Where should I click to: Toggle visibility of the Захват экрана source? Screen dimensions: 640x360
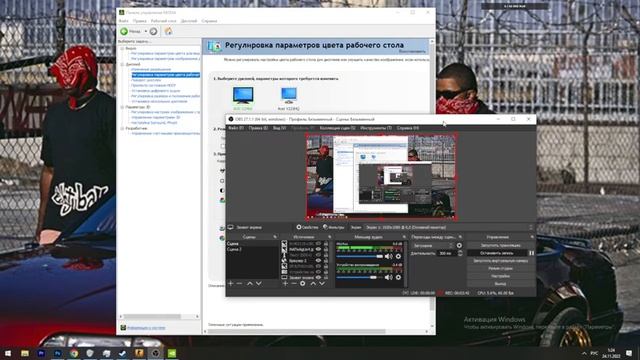tap(318, 278)
